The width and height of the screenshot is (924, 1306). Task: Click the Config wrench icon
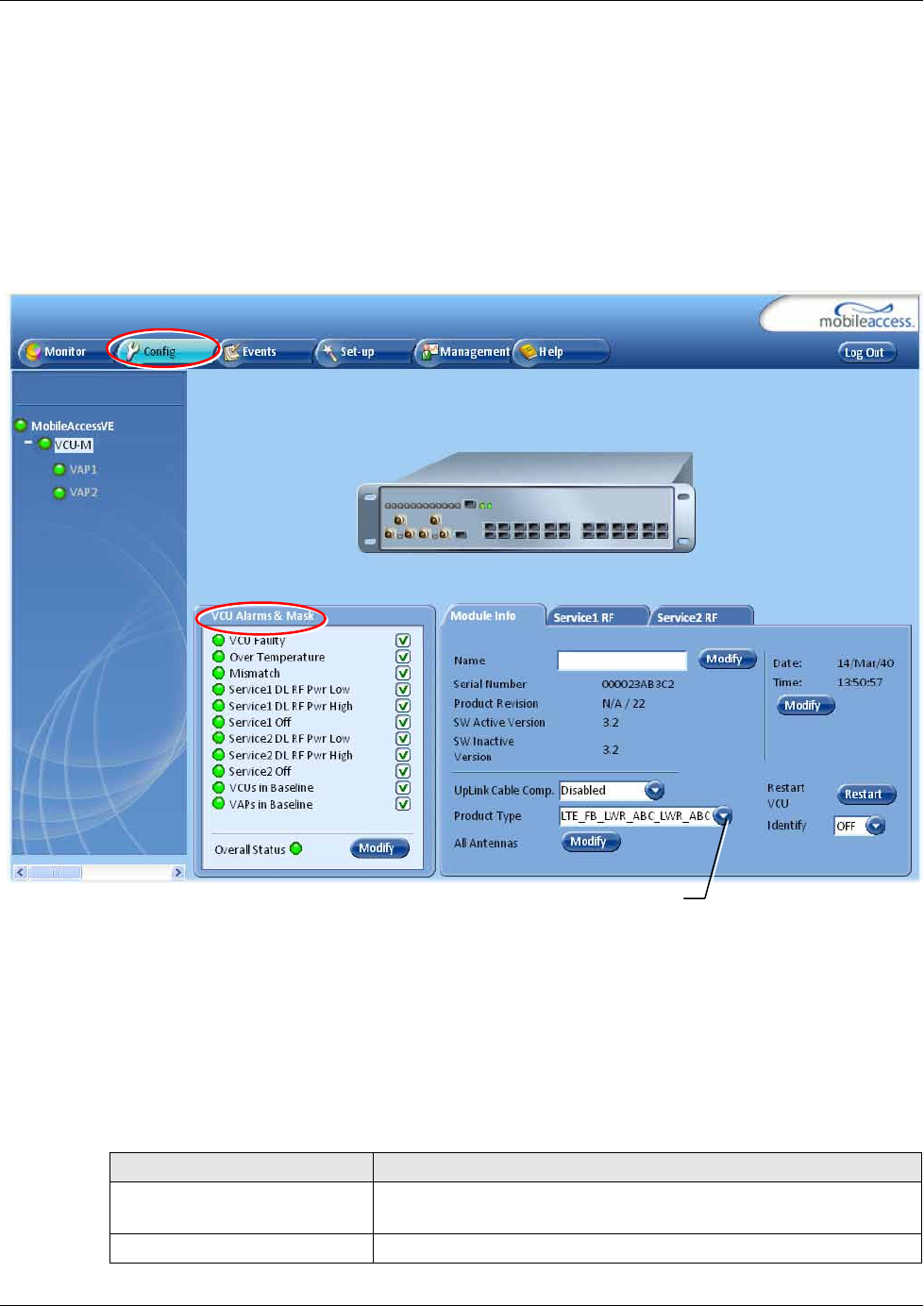(132, 351)
